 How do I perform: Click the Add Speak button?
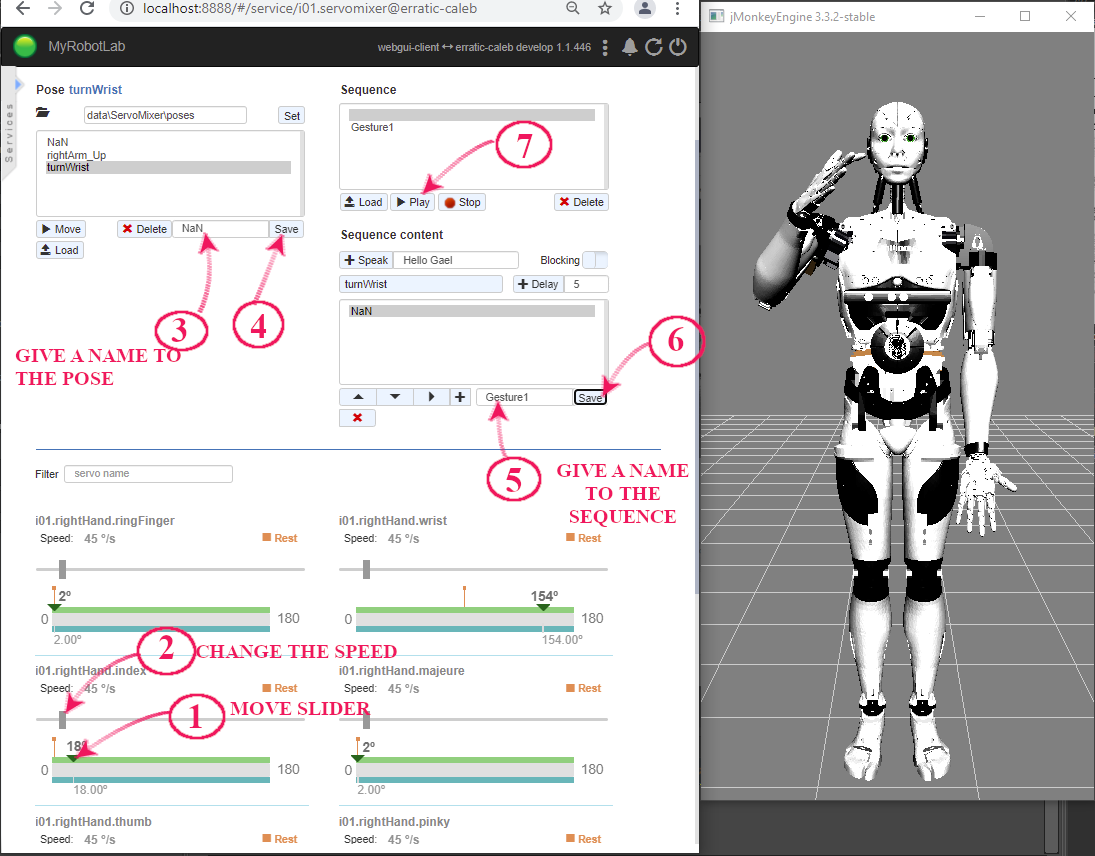(x=365, y=260)
